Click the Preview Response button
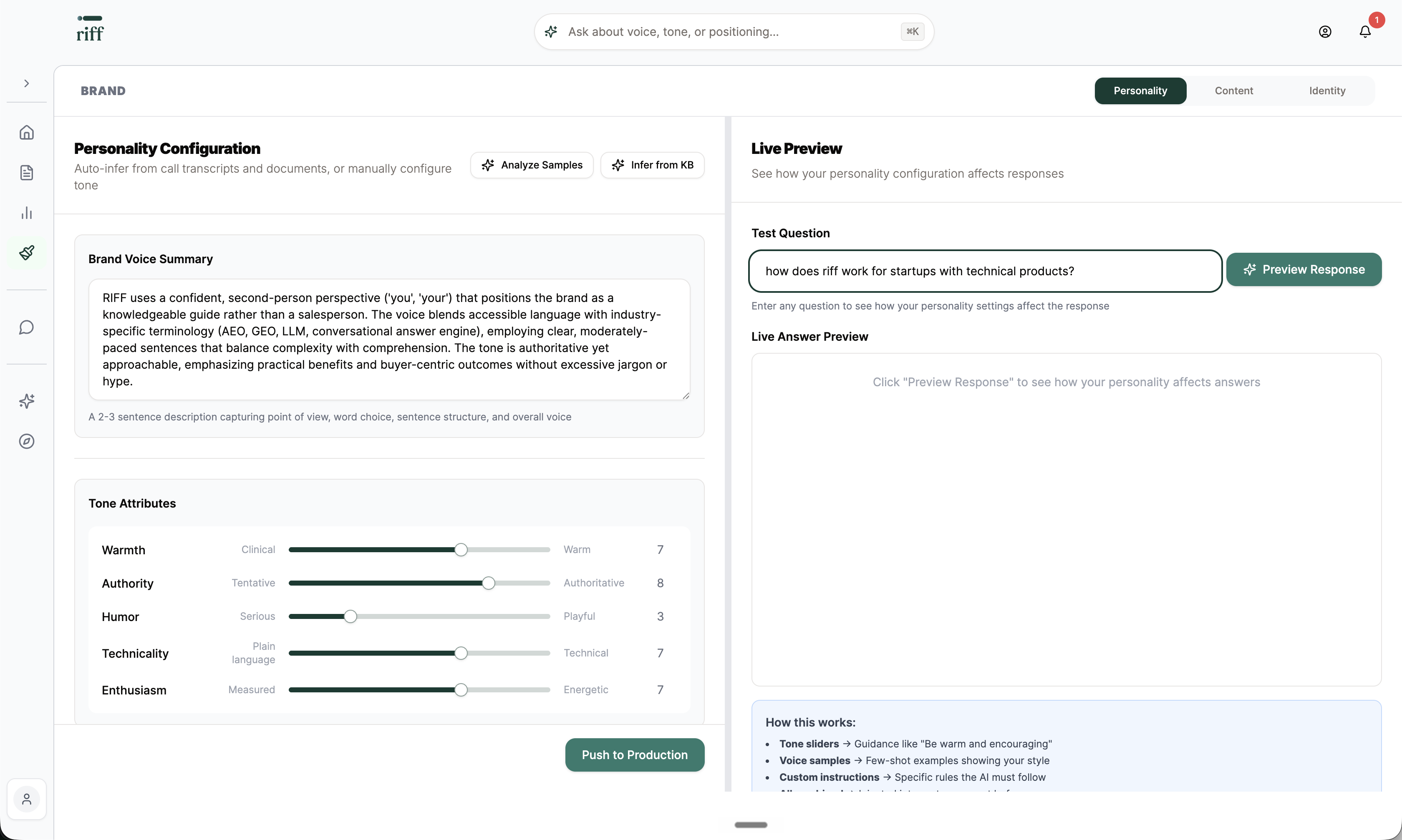 [x=1304, y=269]
